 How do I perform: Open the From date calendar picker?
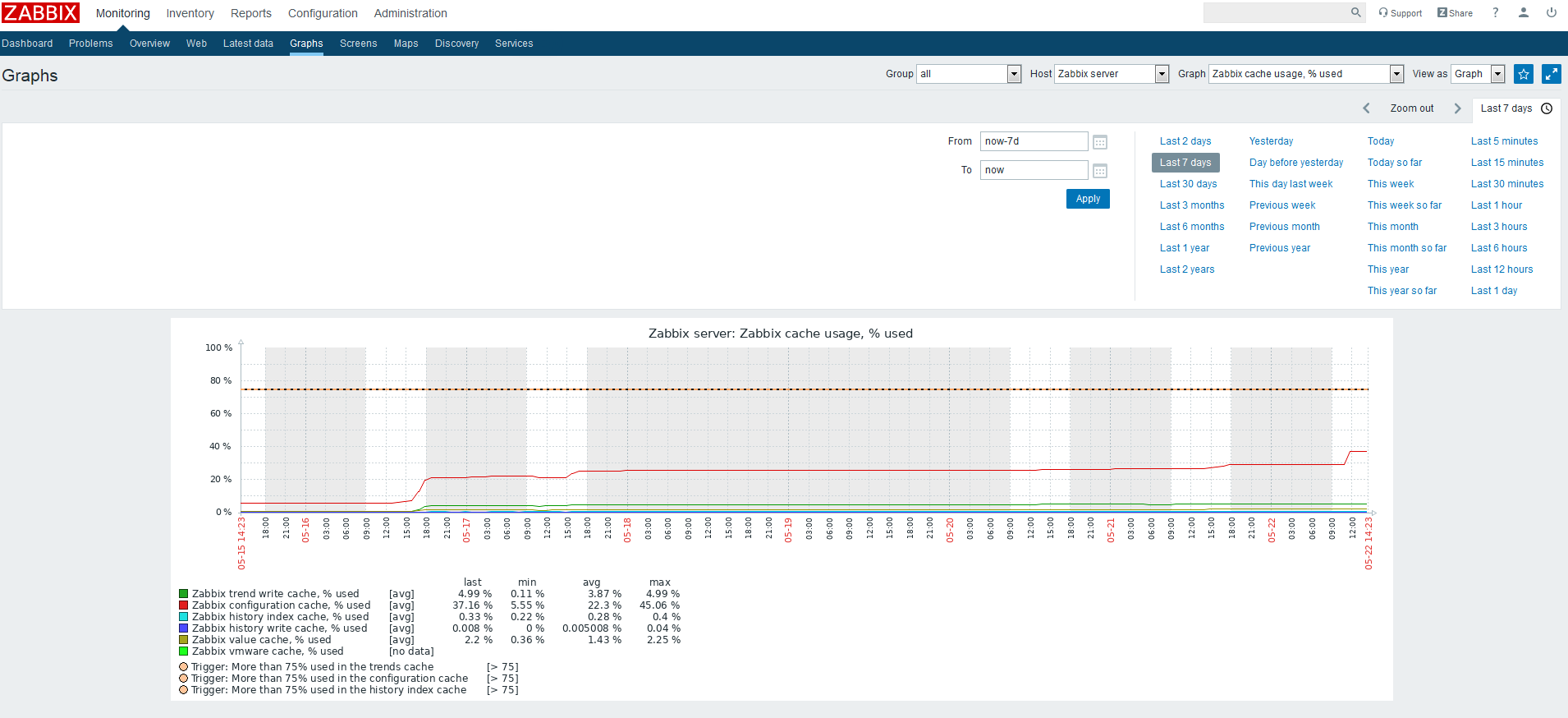click(1100, 142)
